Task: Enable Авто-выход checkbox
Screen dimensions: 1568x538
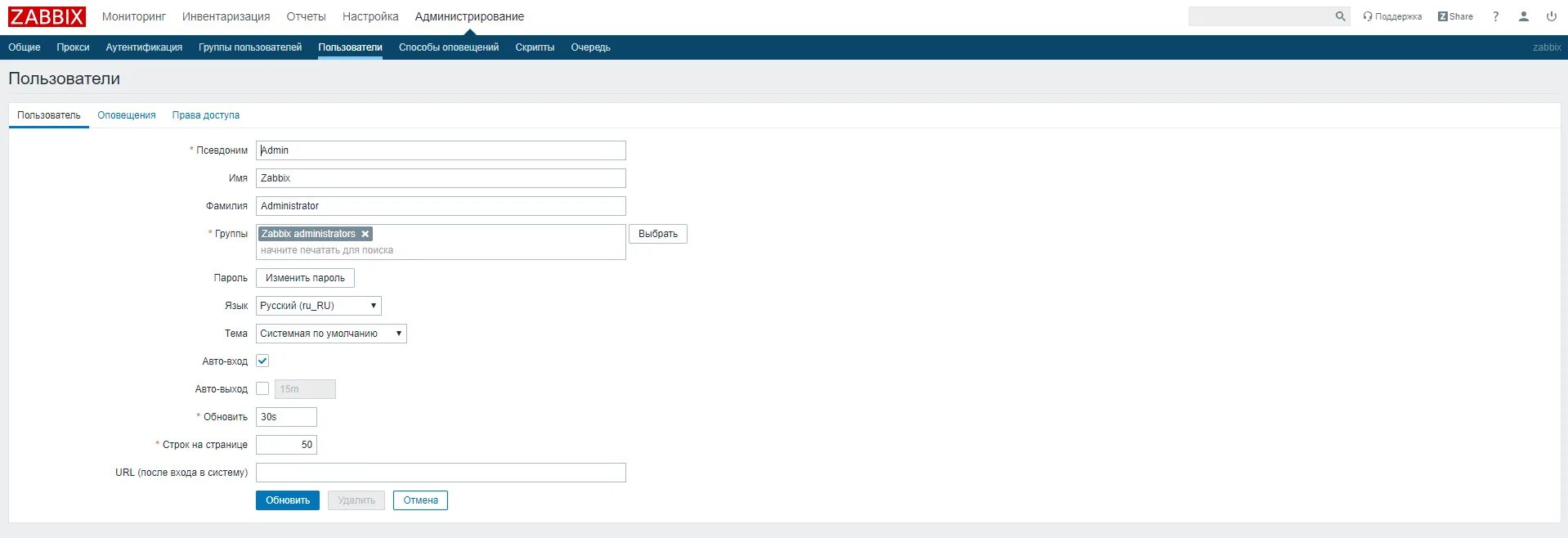Action: [262, 388]
